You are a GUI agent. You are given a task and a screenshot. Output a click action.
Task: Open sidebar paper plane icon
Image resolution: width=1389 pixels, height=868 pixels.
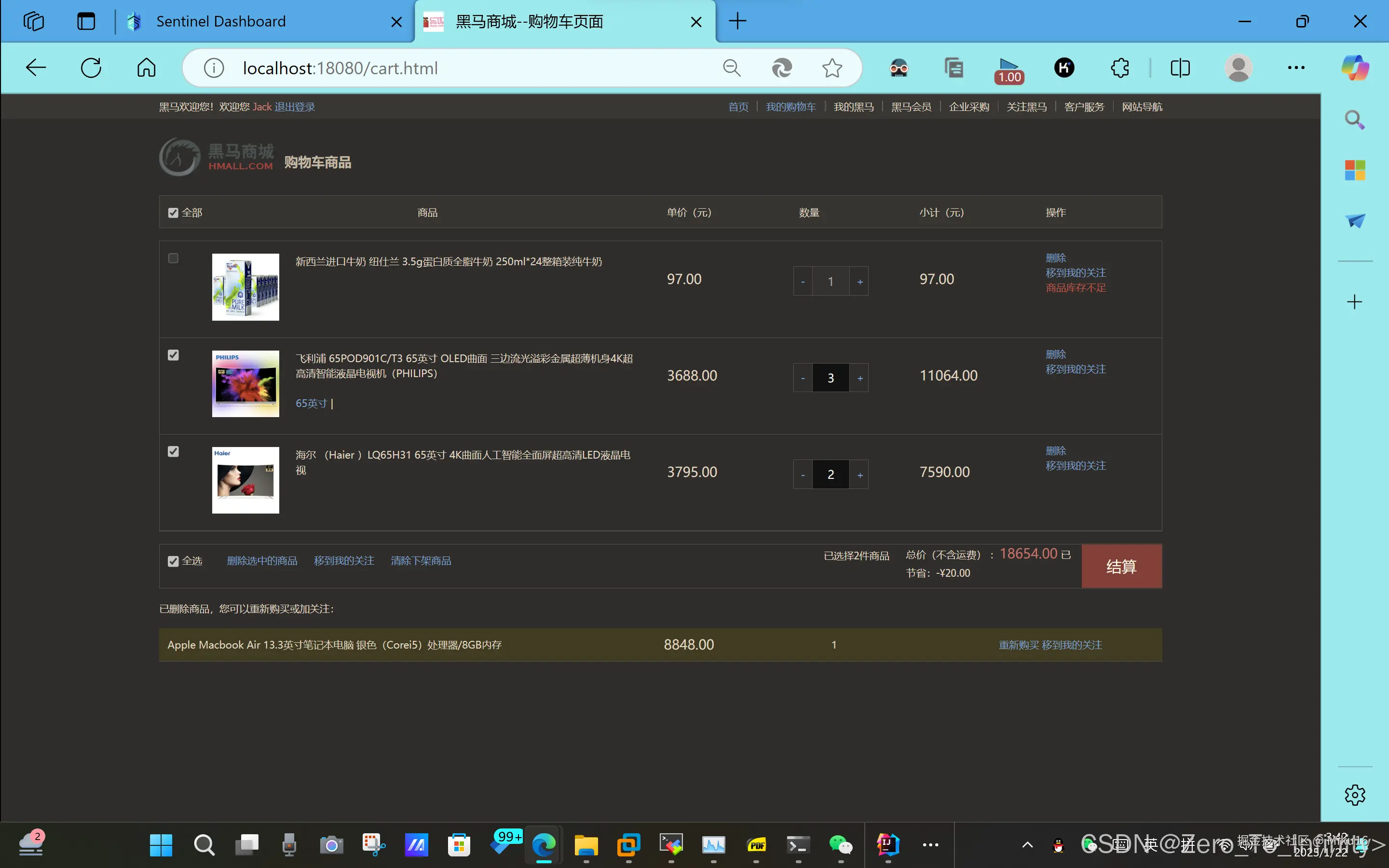[1355, 220]
